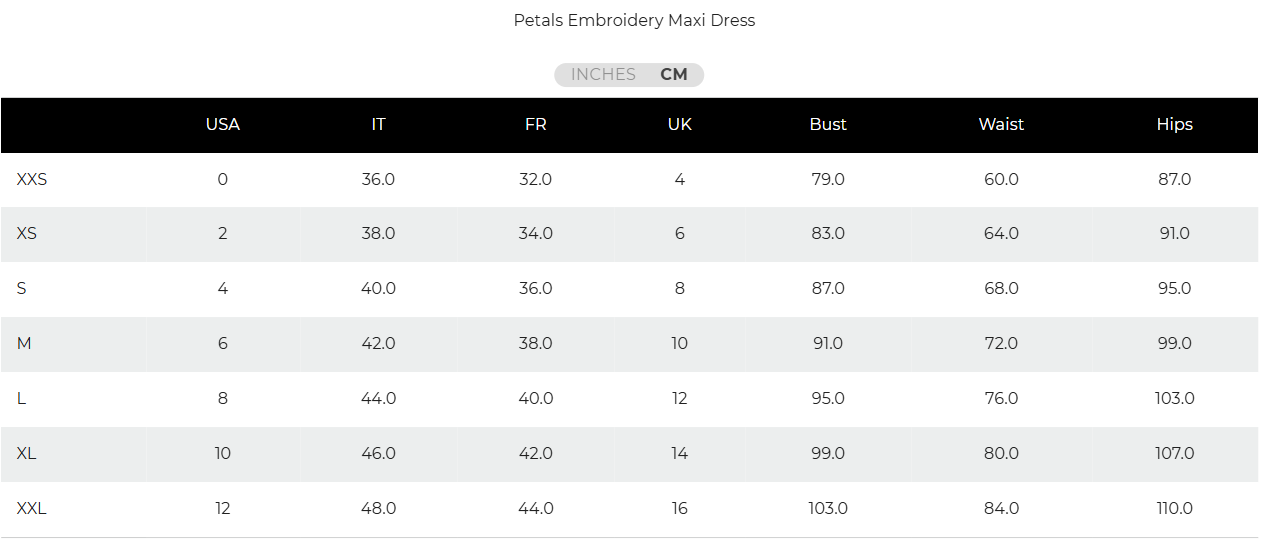Select the Bust column header
This screenshot has width=1261, height=542.
(x=828, y=125)
